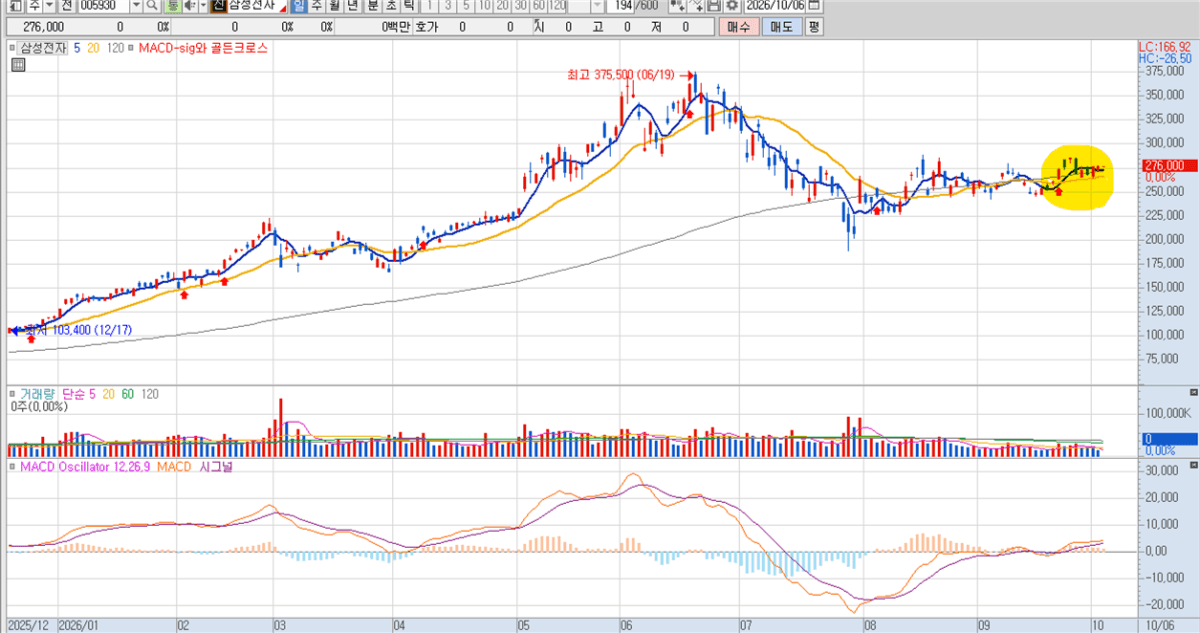The width and height of the screenshot is (1200, 633).
Task: Click the grid icon under 삼성전자 label
Action: coord(17,66)
